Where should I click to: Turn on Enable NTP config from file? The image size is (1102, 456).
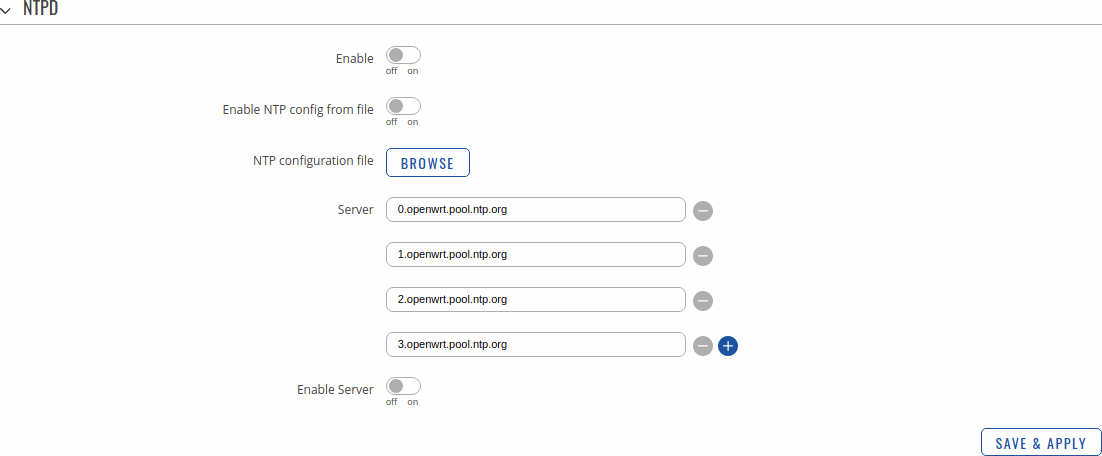pos(403,107)
